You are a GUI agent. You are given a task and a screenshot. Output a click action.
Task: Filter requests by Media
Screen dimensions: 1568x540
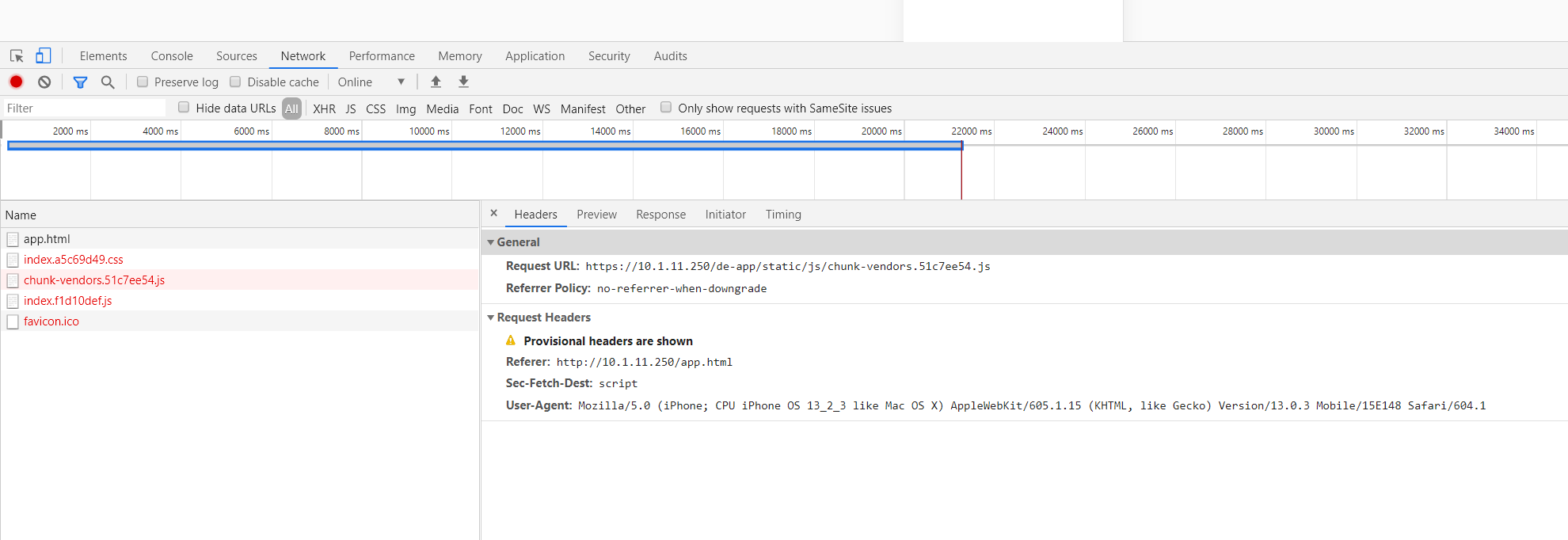pos(443,108)
